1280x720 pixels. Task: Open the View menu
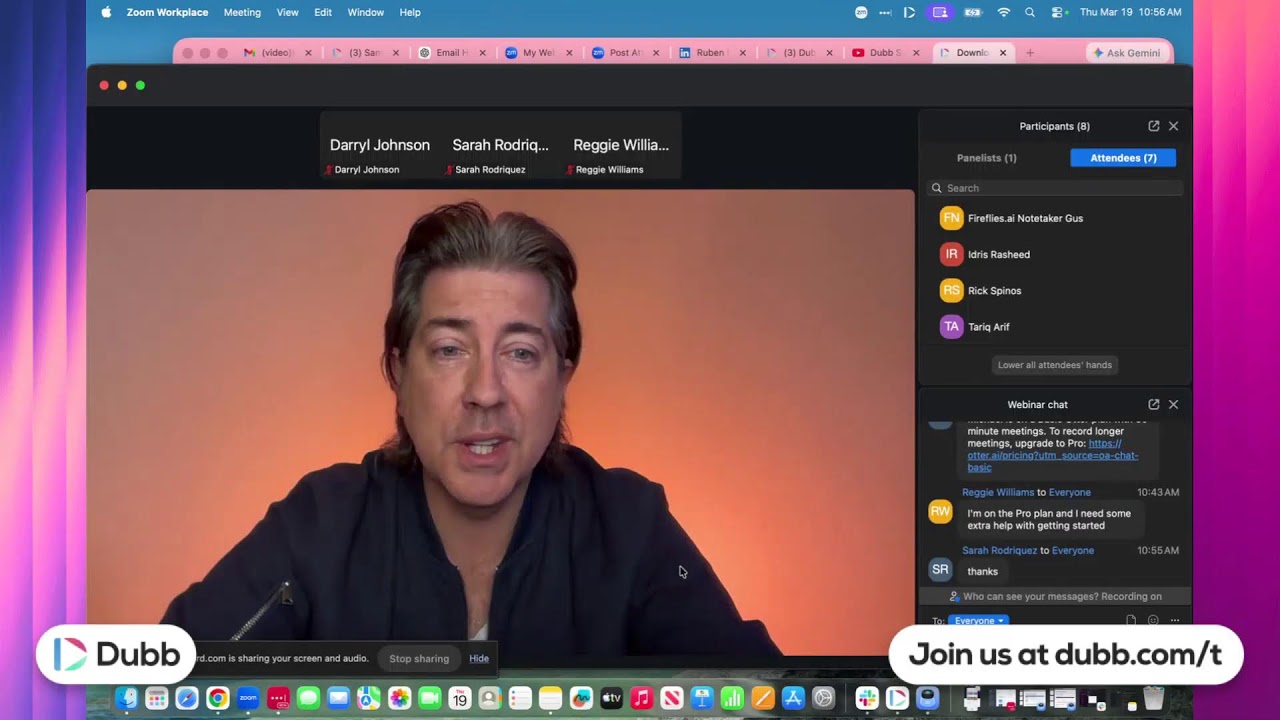pyautogui.click(x=287, y=12)
